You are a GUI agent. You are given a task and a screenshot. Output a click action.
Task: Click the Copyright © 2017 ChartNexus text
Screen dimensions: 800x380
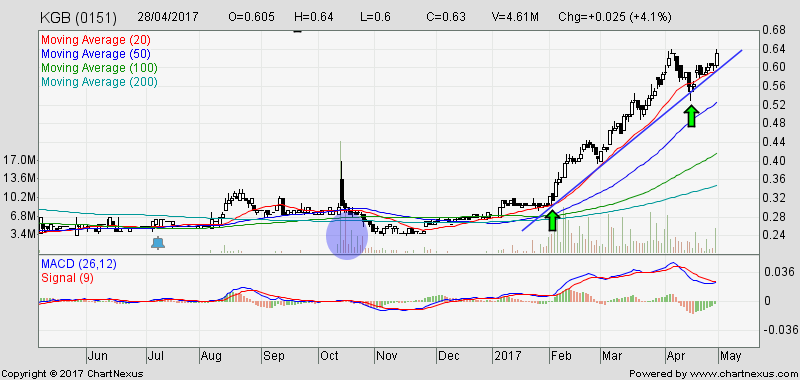click(73, 373)
